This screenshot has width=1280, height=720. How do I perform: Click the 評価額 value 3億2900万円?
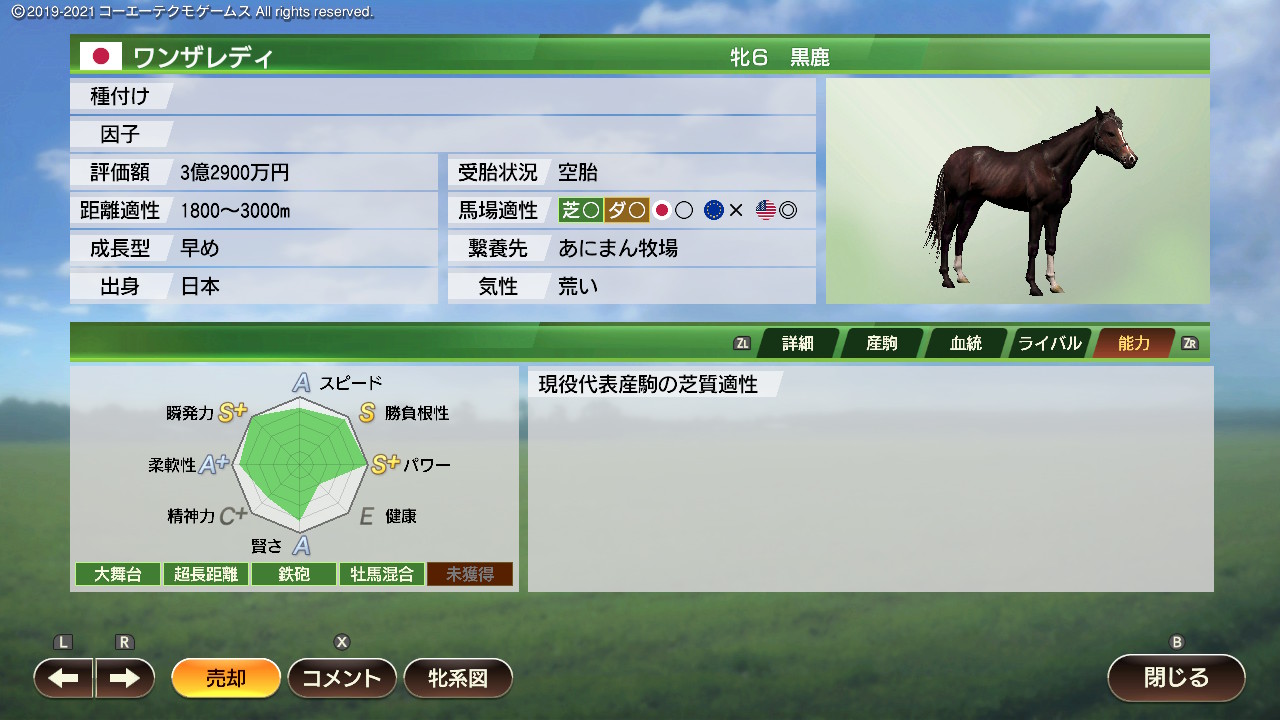235,173
